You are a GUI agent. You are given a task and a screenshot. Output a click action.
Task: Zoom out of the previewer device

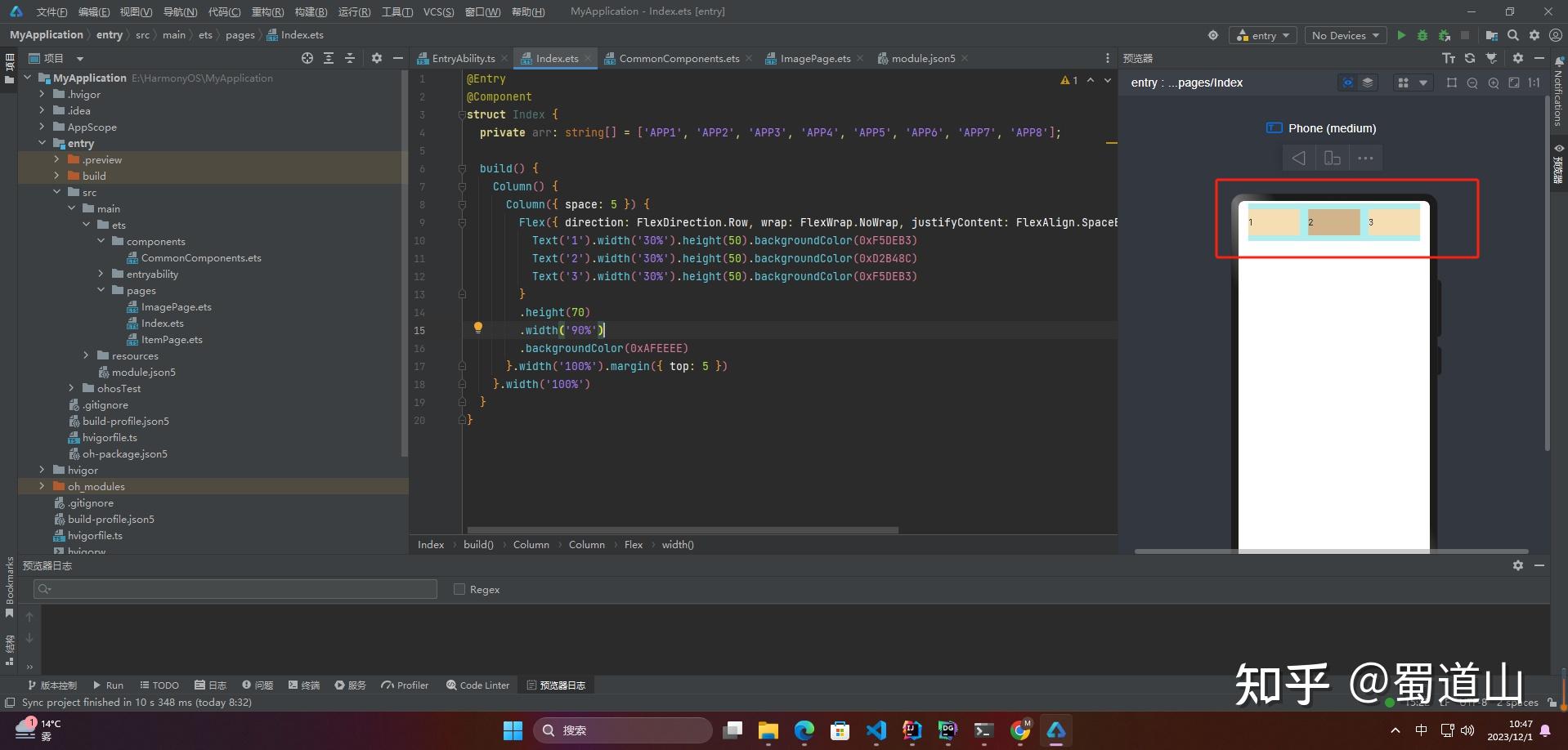[1472, 83]
